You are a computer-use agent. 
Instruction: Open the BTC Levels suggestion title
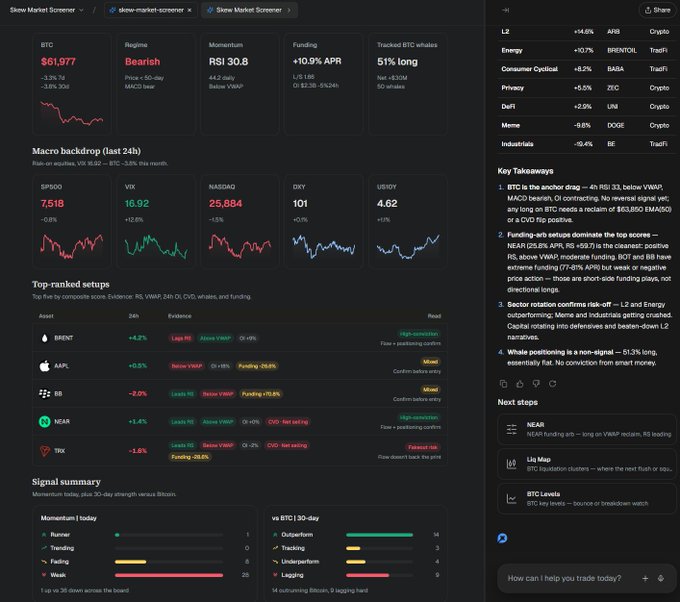543,494
